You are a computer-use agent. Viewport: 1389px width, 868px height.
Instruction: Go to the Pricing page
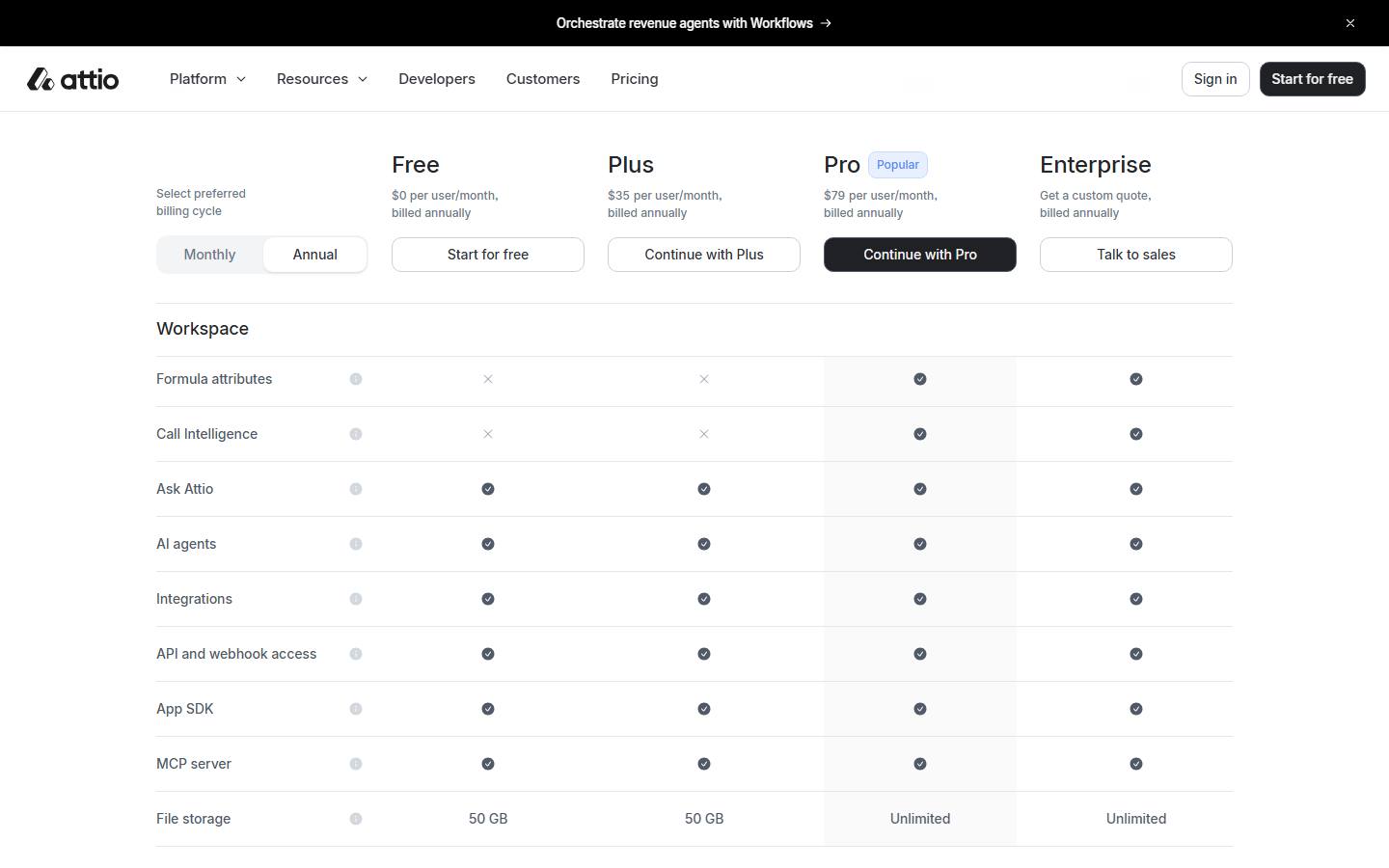635,79
